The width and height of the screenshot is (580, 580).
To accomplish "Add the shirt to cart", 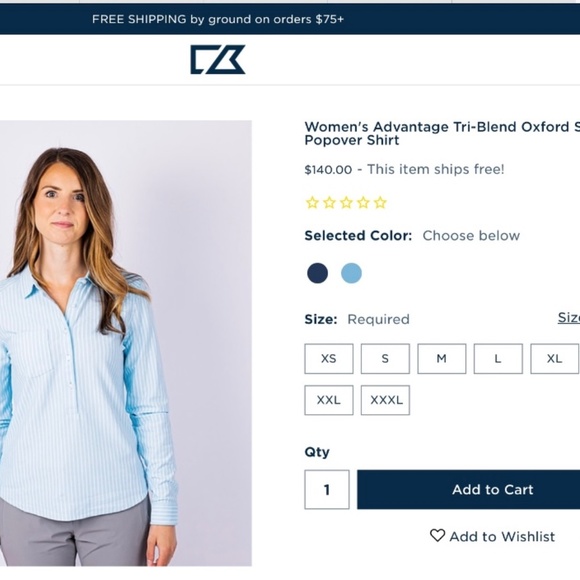I will click(468, 489).
